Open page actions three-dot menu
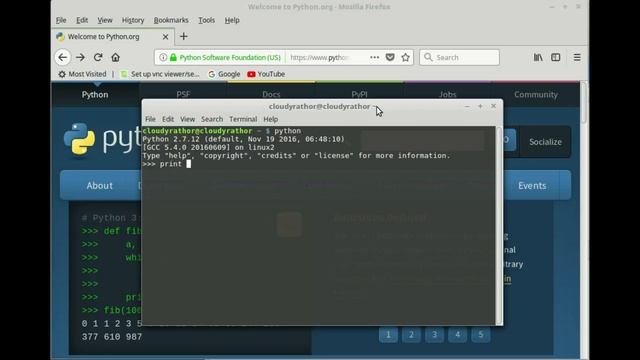This screenshot has width=640, height=360. tap(374, 58)
